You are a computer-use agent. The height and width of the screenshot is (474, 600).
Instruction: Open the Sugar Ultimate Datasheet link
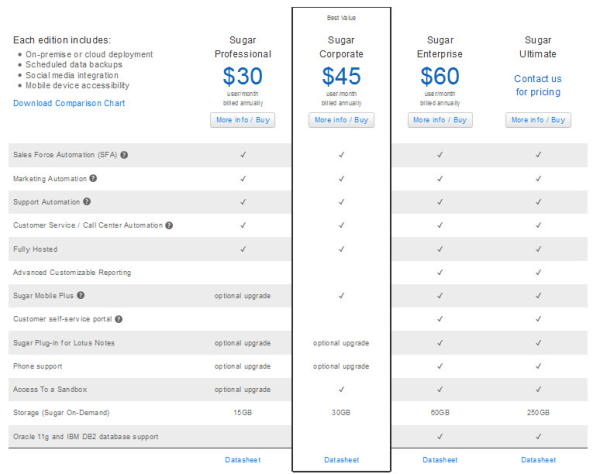[x=538, y=460]
